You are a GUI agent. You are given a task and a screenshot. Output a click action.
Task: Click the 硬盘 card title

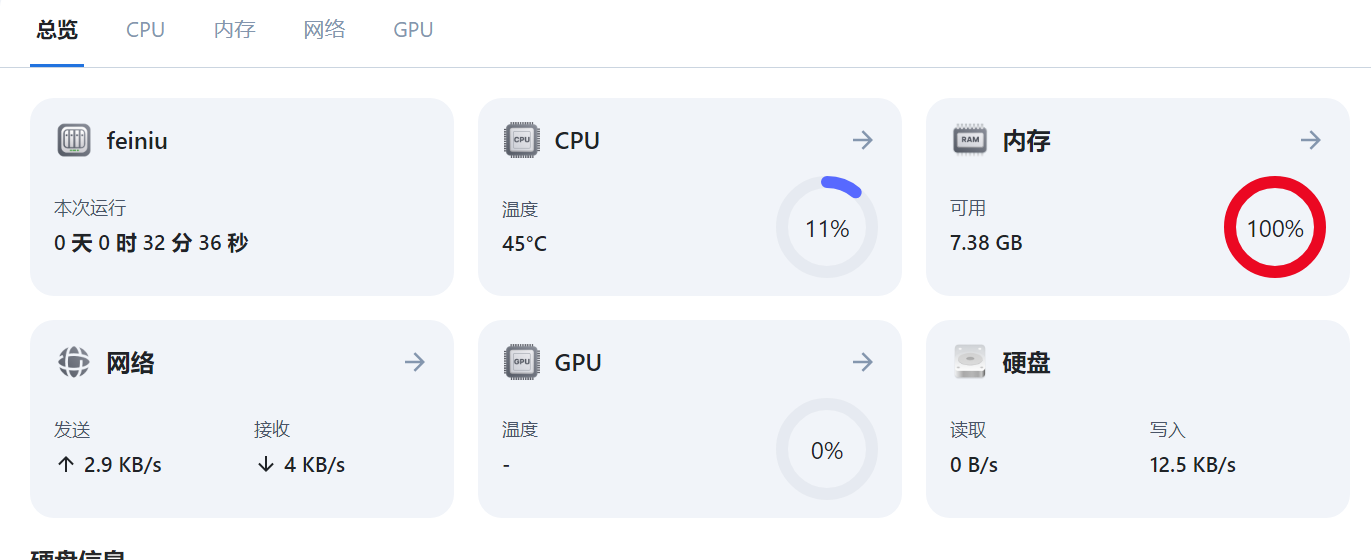1026,362
